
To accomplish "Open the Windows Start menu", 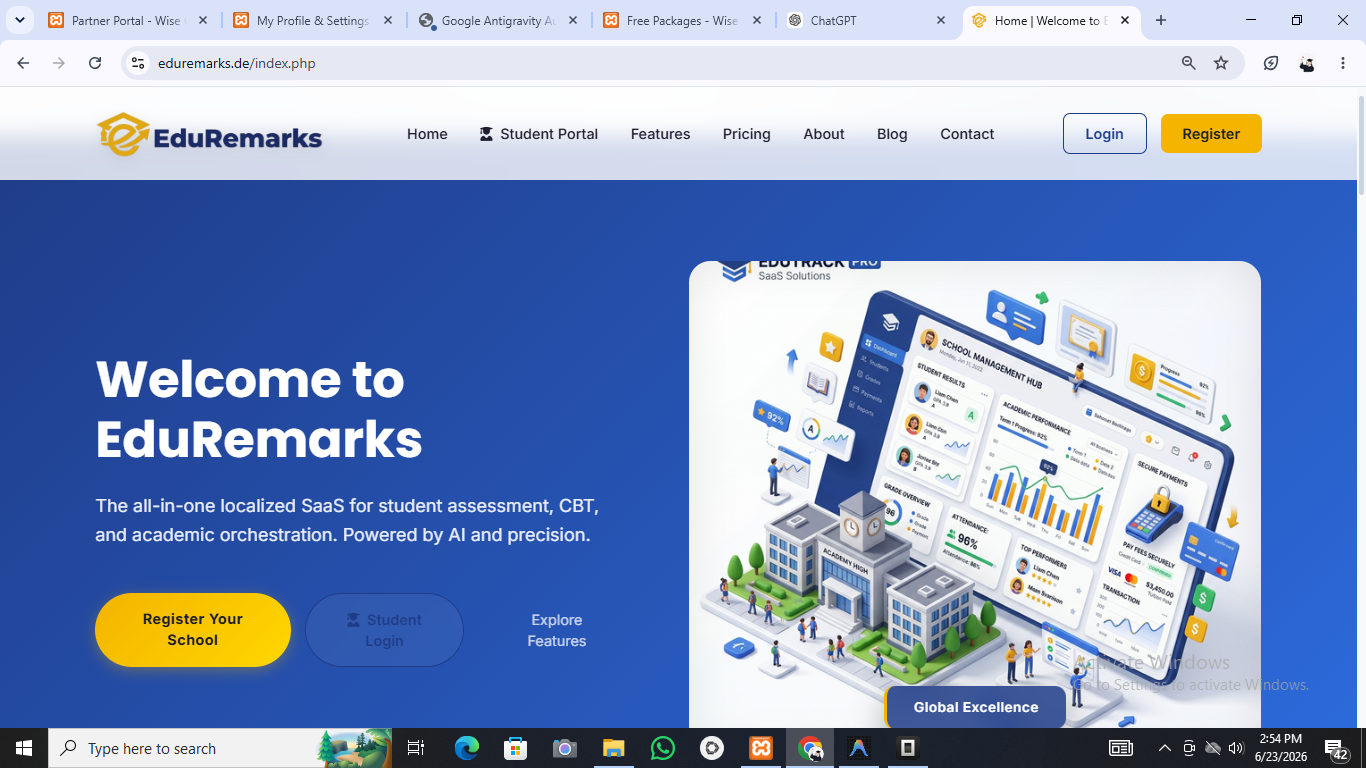I will click(24, 748).
